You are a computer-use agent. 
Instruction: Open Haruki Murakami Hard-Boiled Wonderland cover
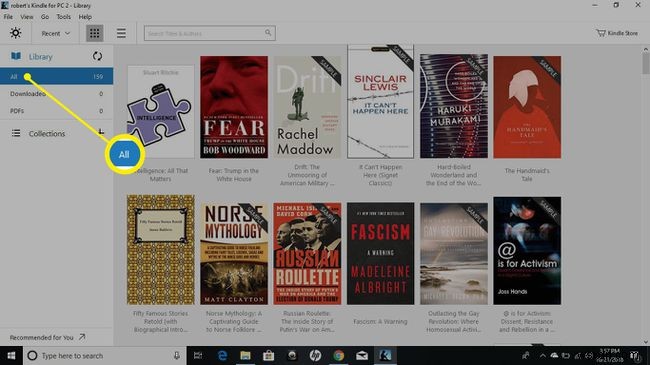point(454,106)
